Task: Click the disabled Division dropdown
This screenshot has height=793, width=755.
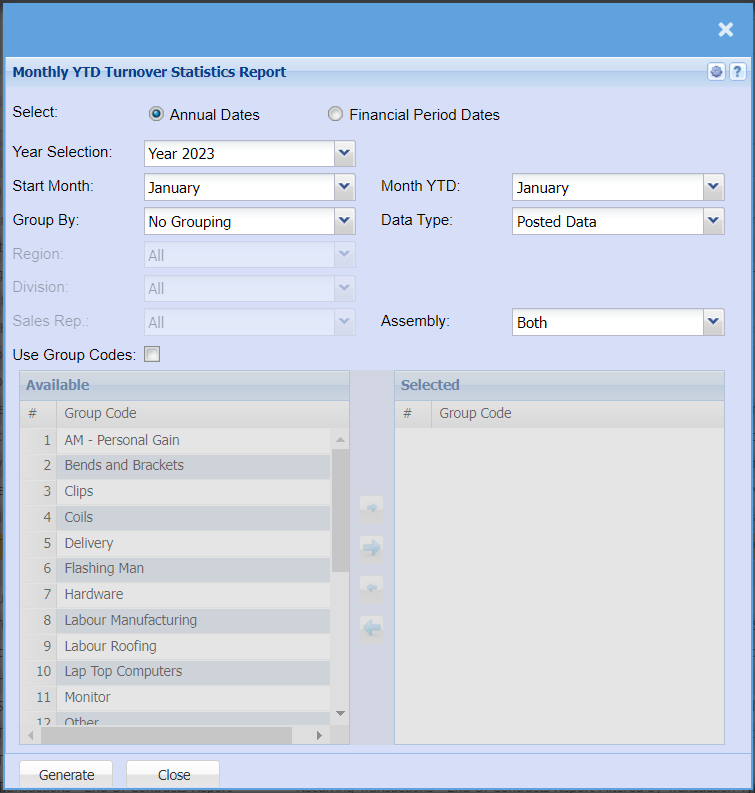Action: [x=249, y=288]
